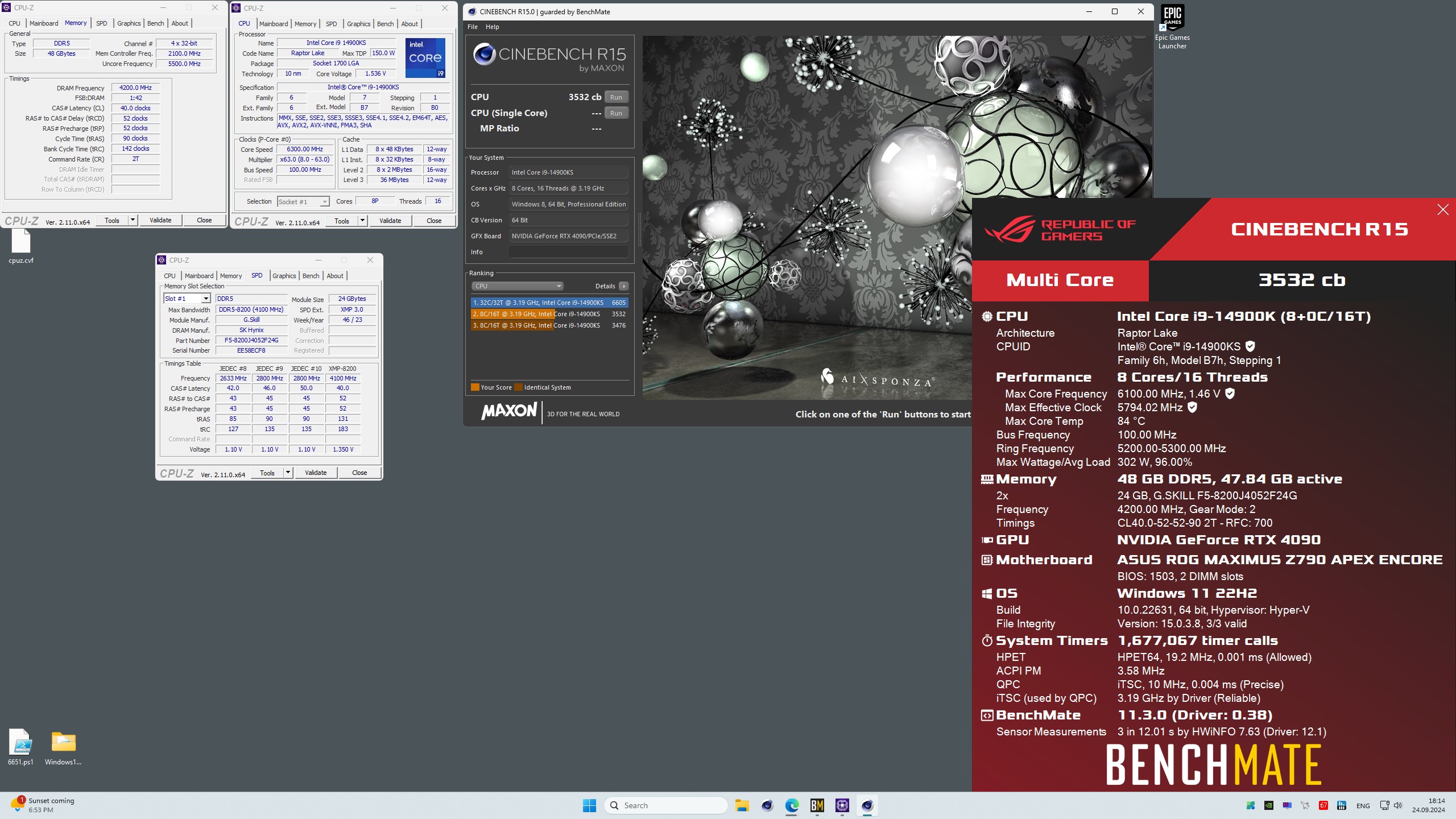Click Validate in the Memory window
The height and width of the screenshot is (819, 1456).
point(160,220)
